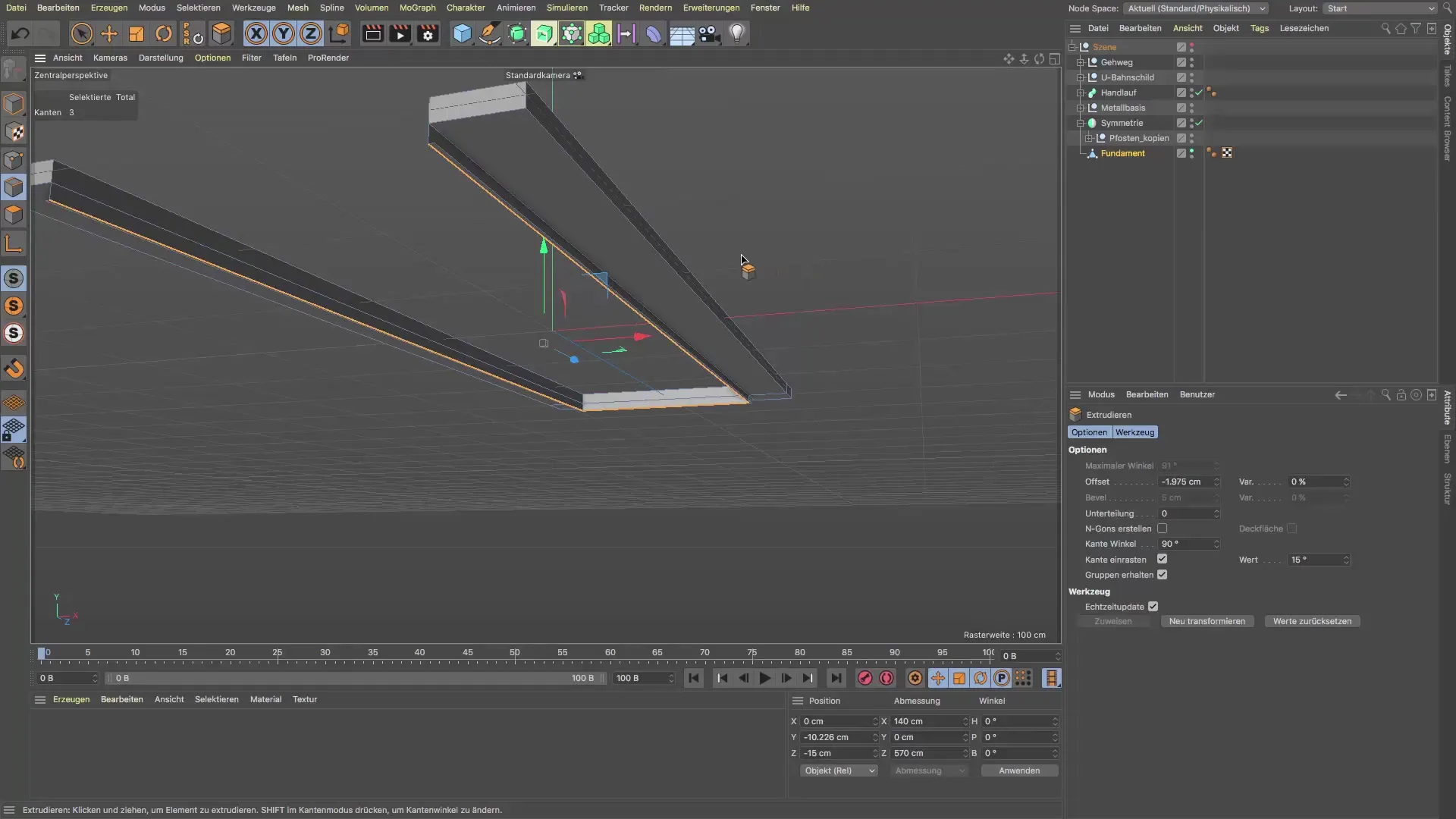Switch to the Werkzeug tab

pyautogui.click(x=1134, y=432)
